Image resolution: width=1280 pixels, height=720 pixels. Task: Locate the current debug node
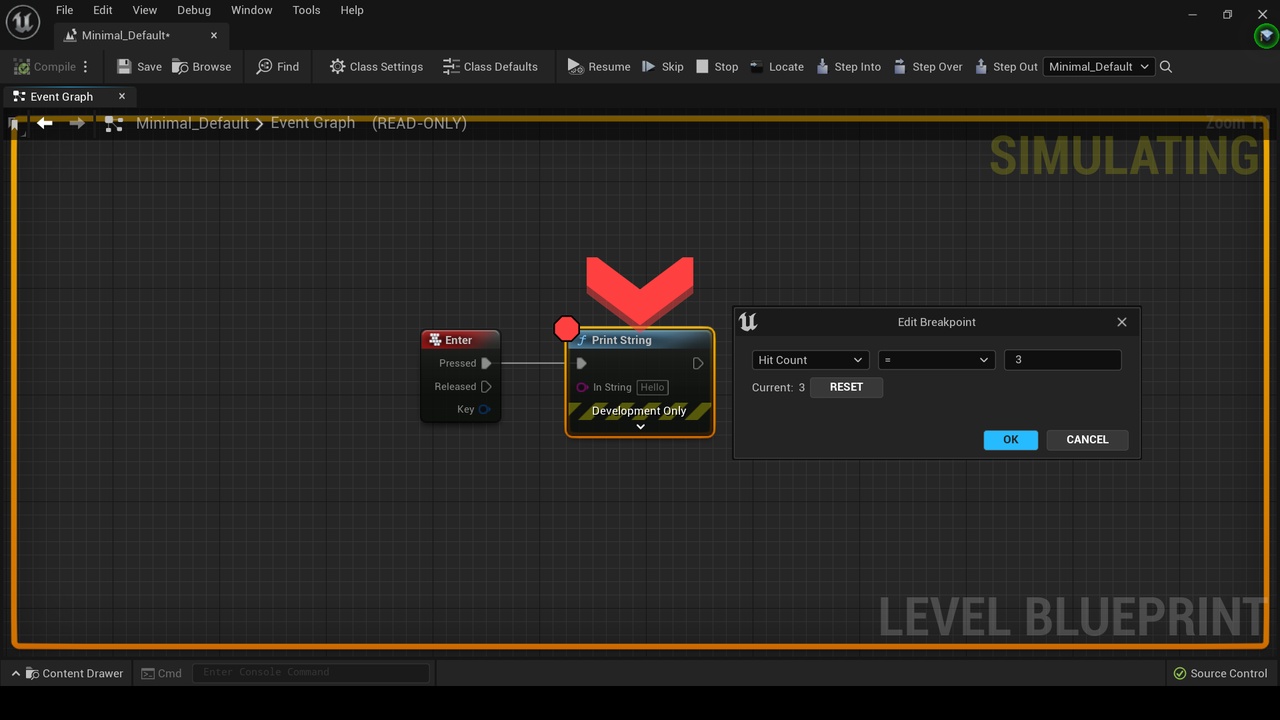click(x=776, y=67)
